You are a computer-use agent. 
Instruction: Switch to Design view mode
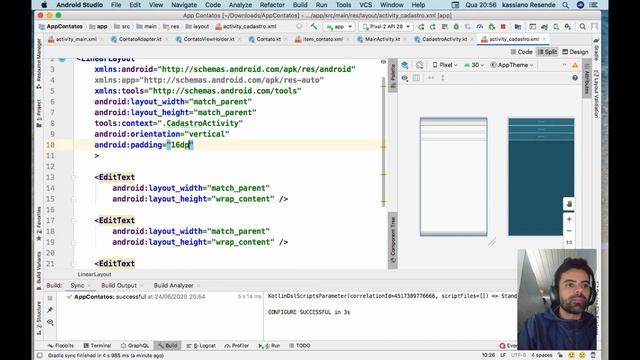click(575, 52)
